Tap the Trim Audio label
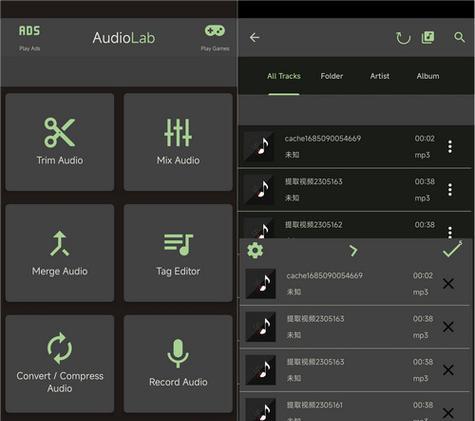This screenshot has width=475, height=421. 60,160
